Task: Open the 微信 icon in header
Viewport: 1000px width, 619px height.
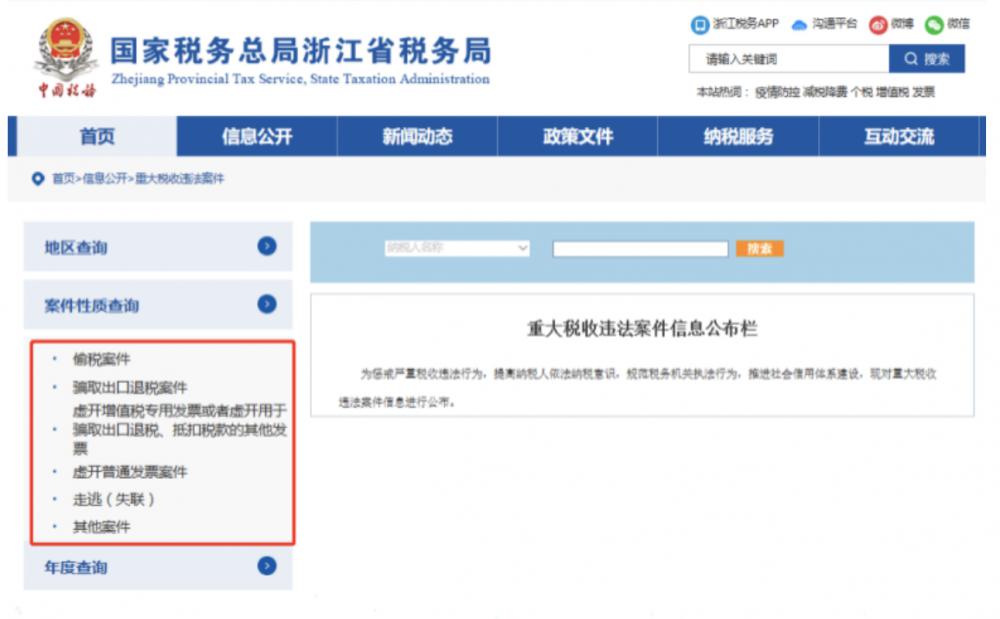Action: (934, 24)
